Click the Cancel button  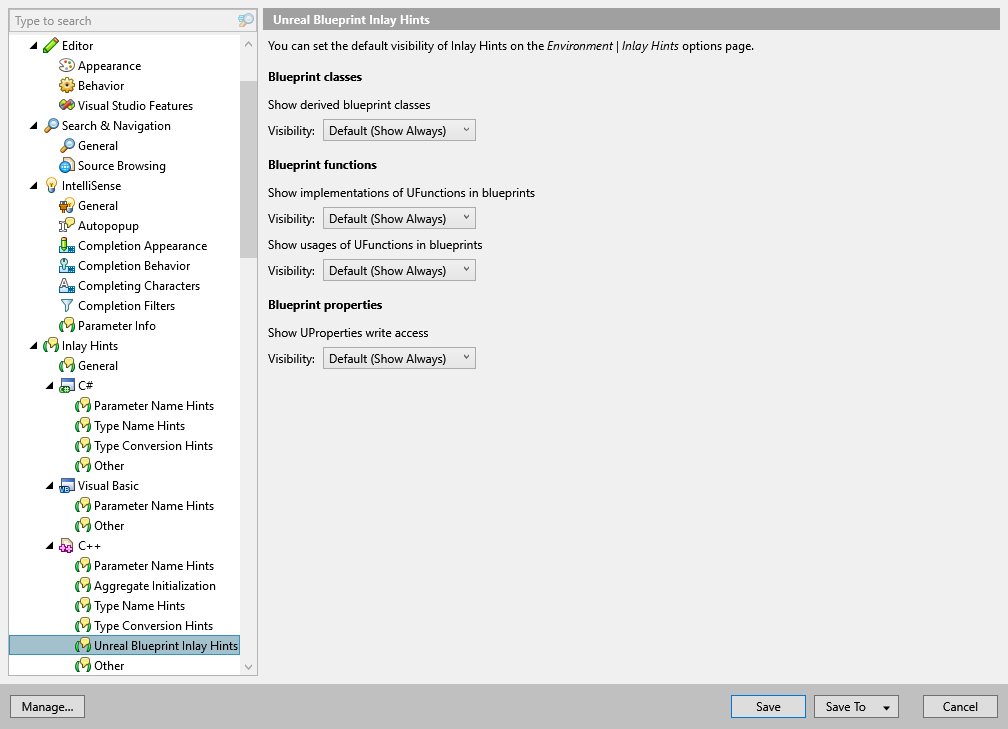coord(960,706)
